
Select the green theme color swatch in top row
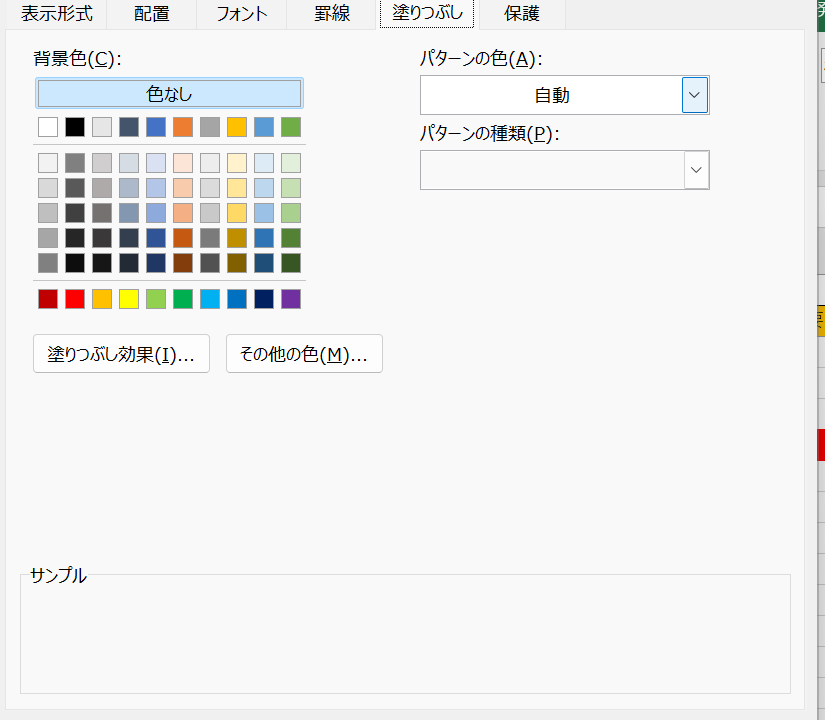(x=291, y=127)
